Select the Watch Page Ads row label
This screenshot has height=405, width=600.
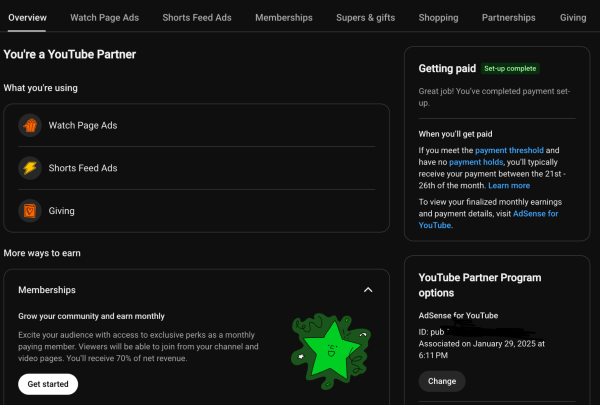click(83, 126)
